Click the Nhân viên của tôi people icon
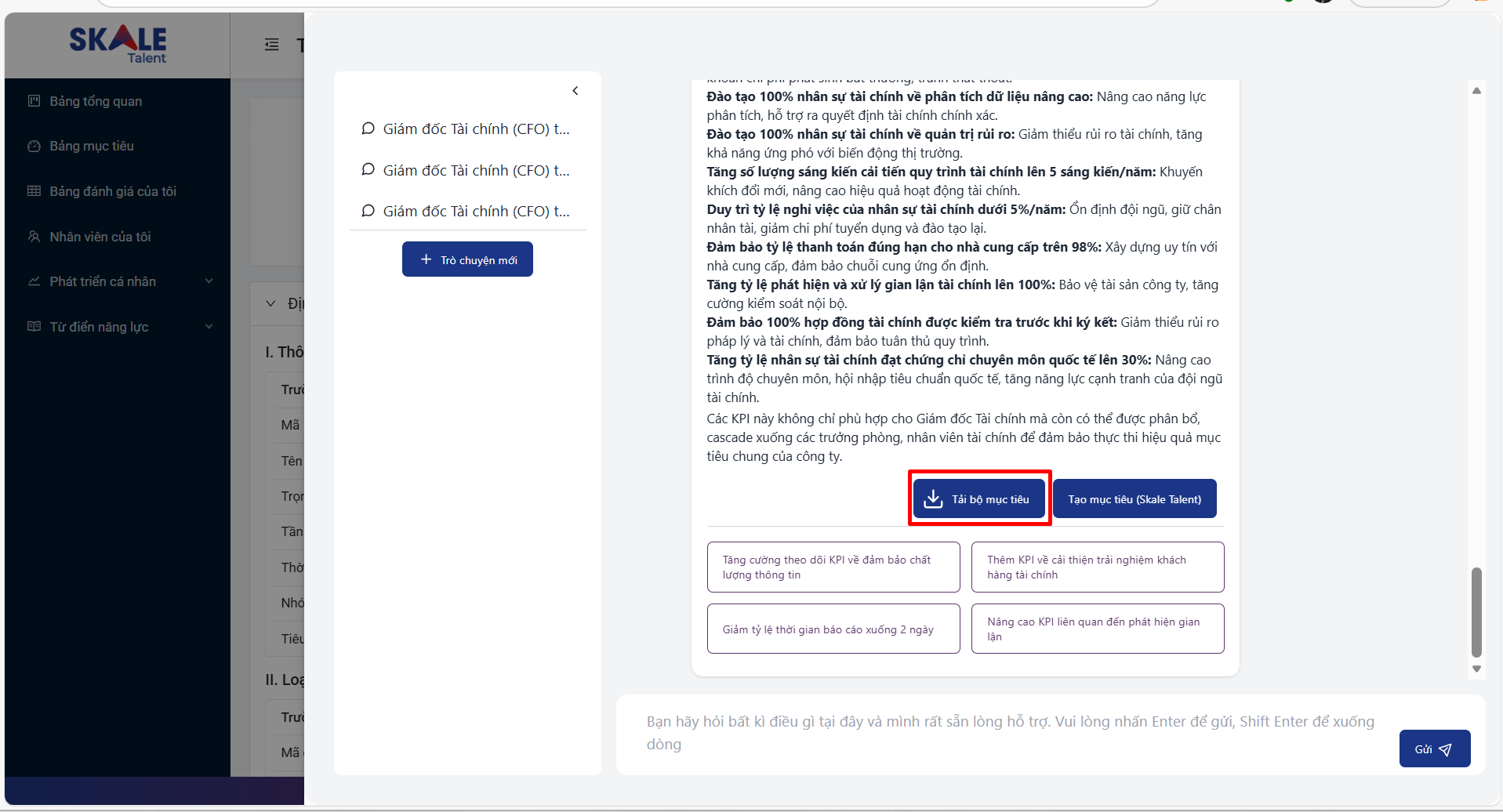The height and width of the screenshot is (812, 1503). click(34, 237)
